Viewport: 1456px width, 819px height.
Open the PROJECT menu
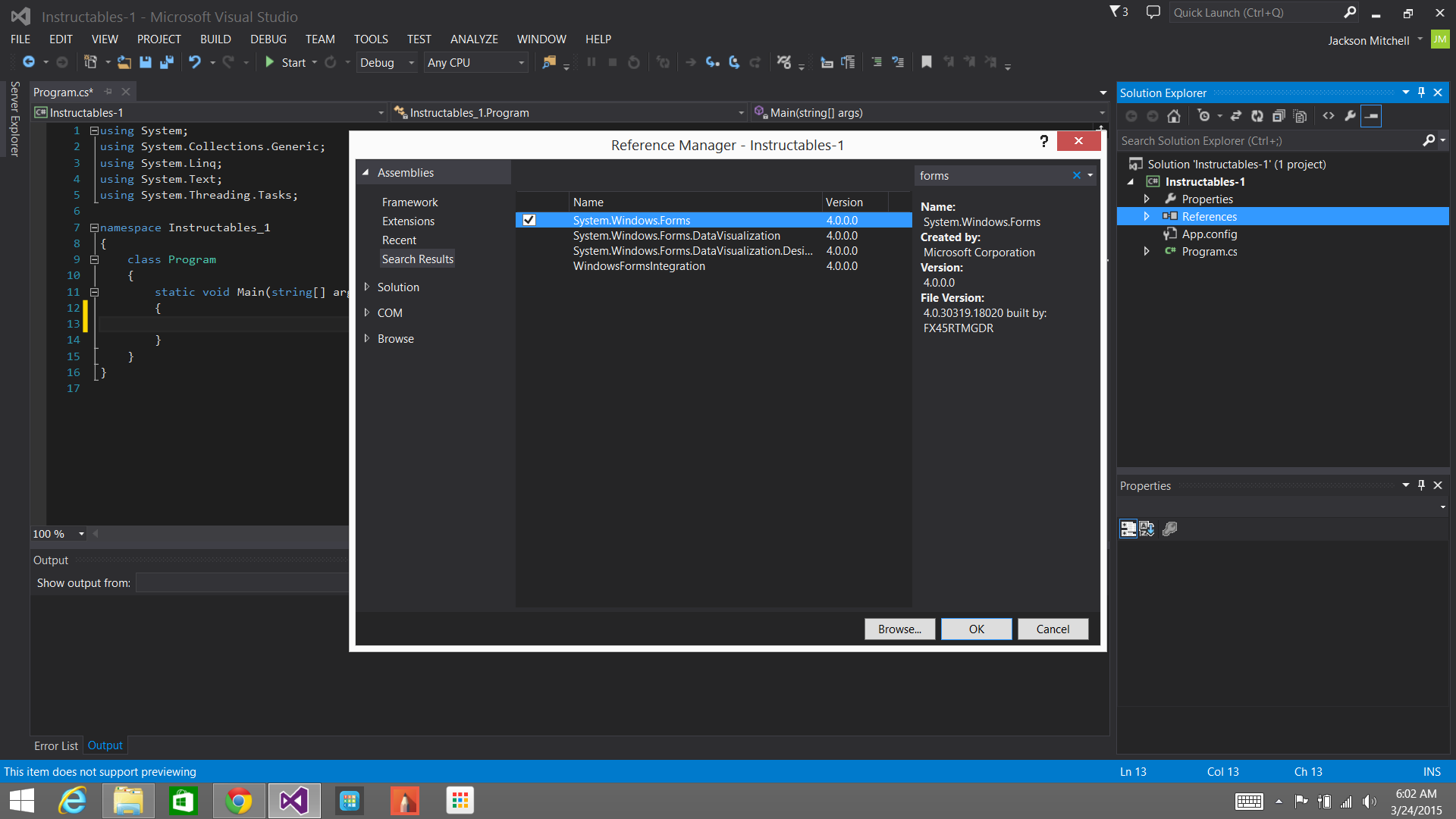(x=158, y=39)
